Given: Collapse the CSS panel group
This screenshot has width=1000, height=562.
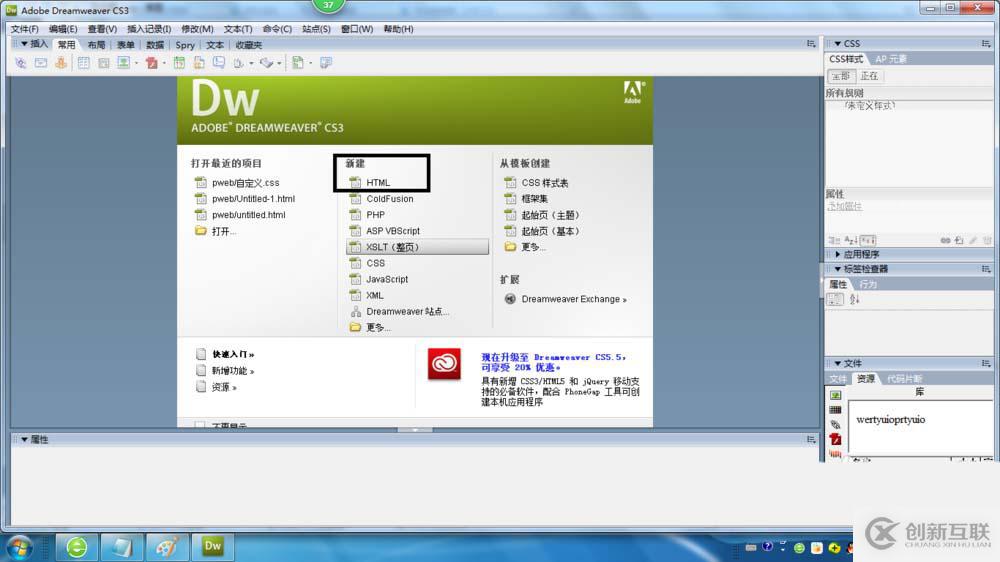Looking at the screenshot, I should click(x=837, y=43).
